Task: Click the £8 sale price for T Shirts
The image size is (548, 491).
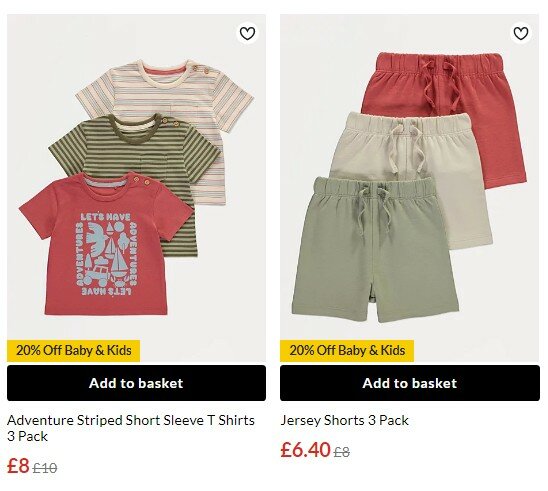Action: [18, 466]
